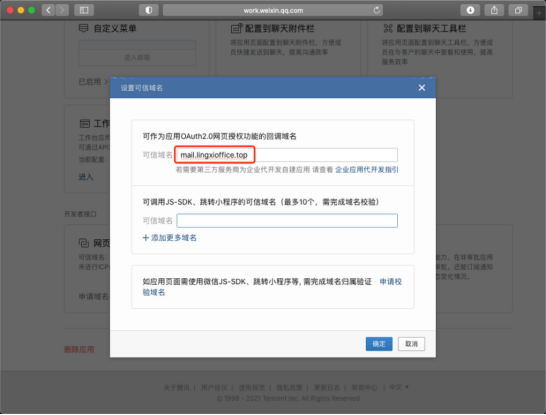This screenshot has height=415, width=546.
Task: Confirm with the 确定 button
Action: [x=379, y=344]
